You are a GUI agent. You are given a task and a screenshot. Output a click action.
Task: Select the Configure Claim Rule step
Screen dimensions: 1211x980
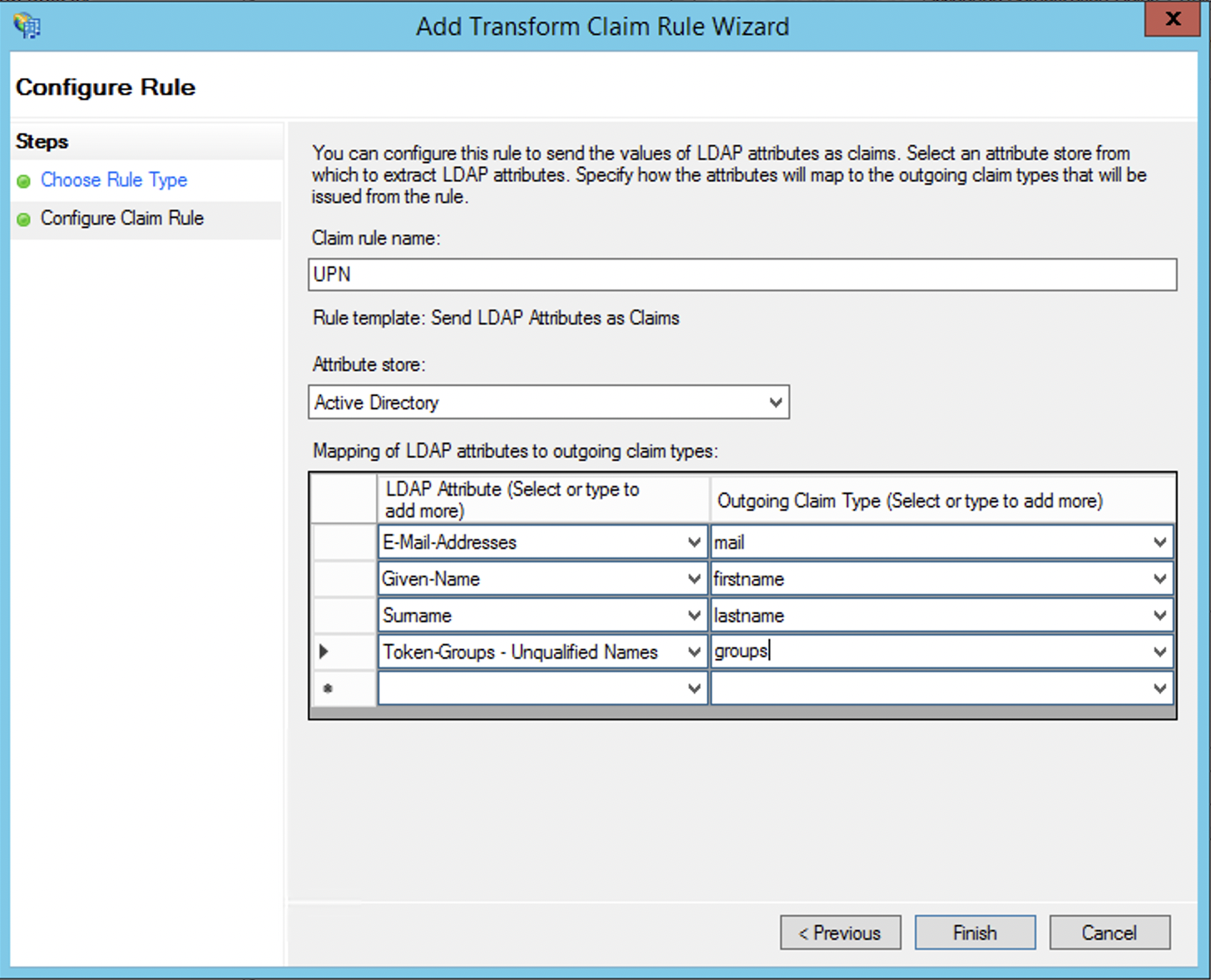point(123,219)
